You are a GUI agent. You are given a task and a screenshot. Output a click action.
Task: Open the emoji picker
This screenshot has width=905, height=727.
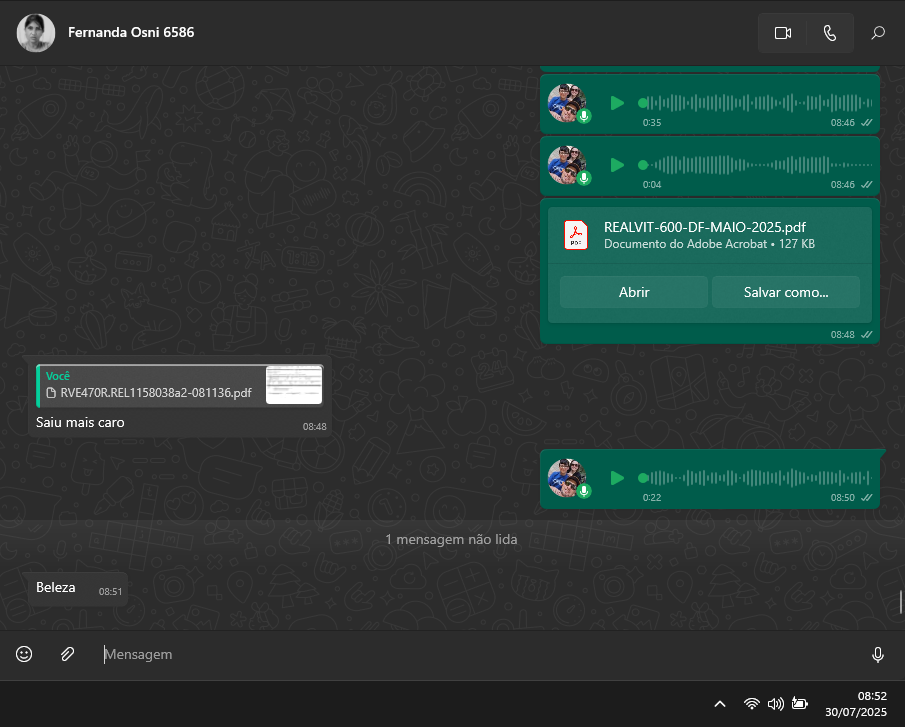point(24,654)
